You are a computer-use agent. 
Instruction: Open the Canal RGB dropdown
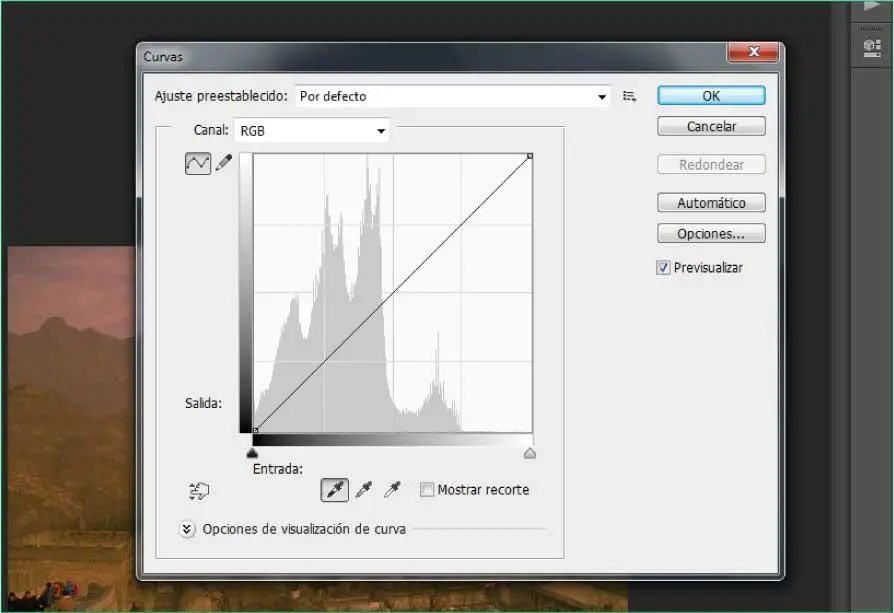pos(311,131)
